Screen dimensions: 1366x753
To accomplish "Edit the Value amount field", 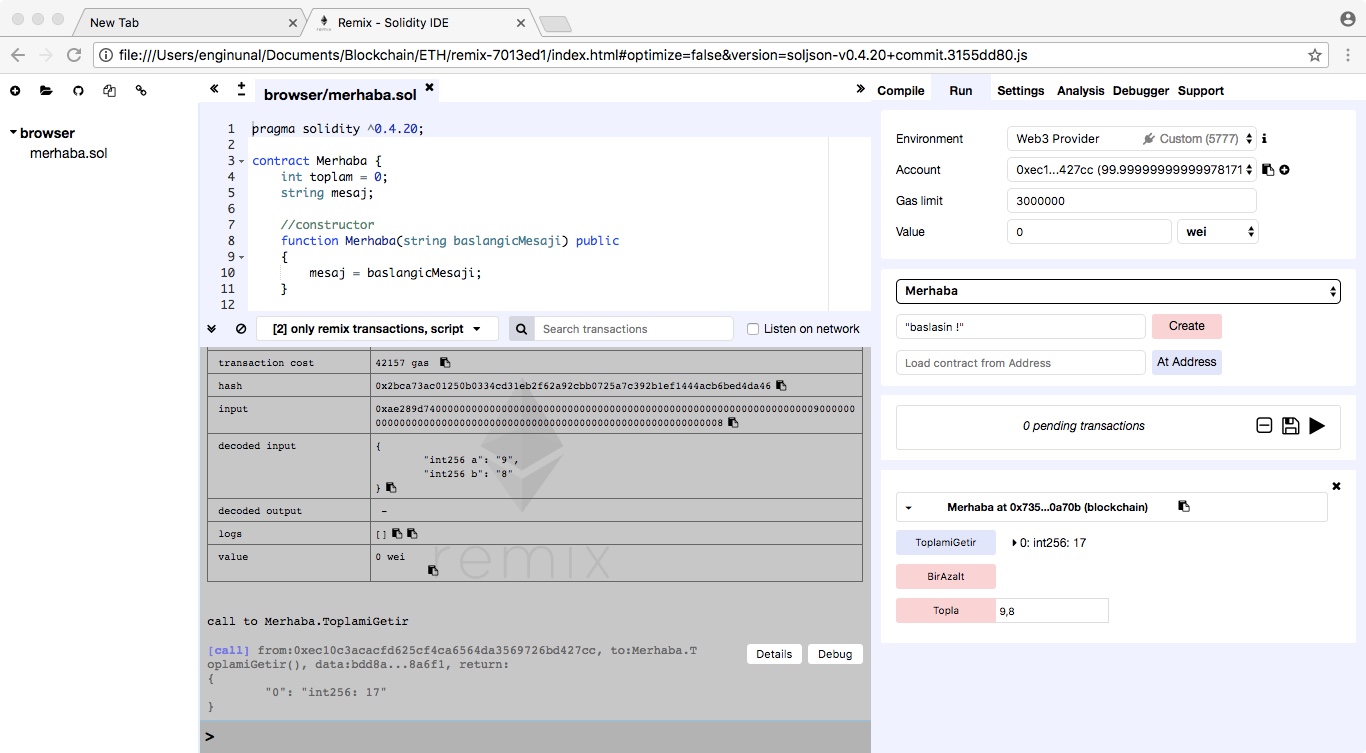I will [1089, 232].
